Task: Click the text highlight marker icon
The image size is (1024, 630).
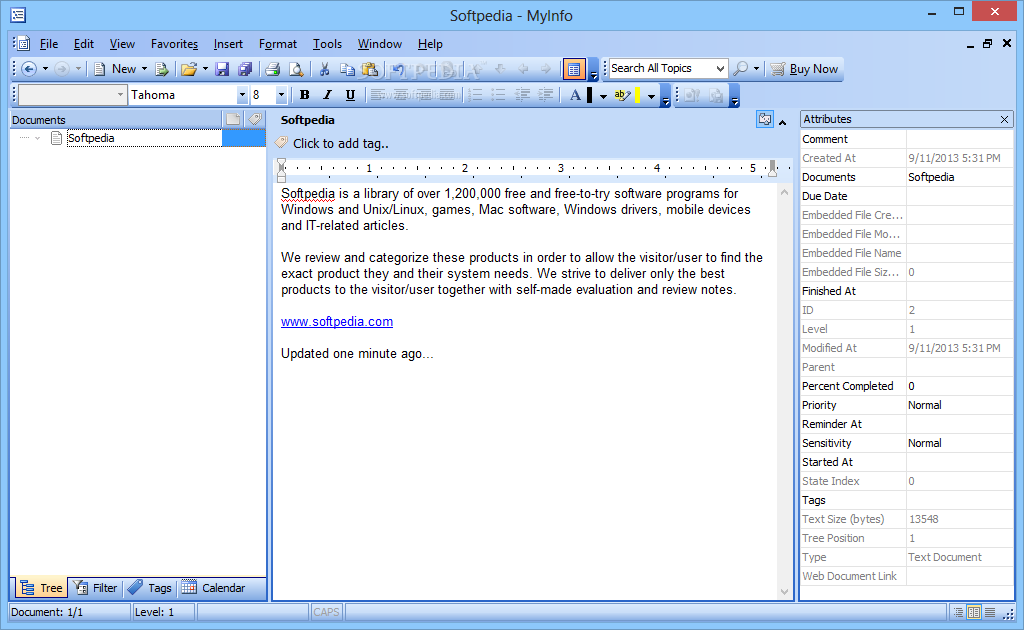Action: [x=622, y=95]
